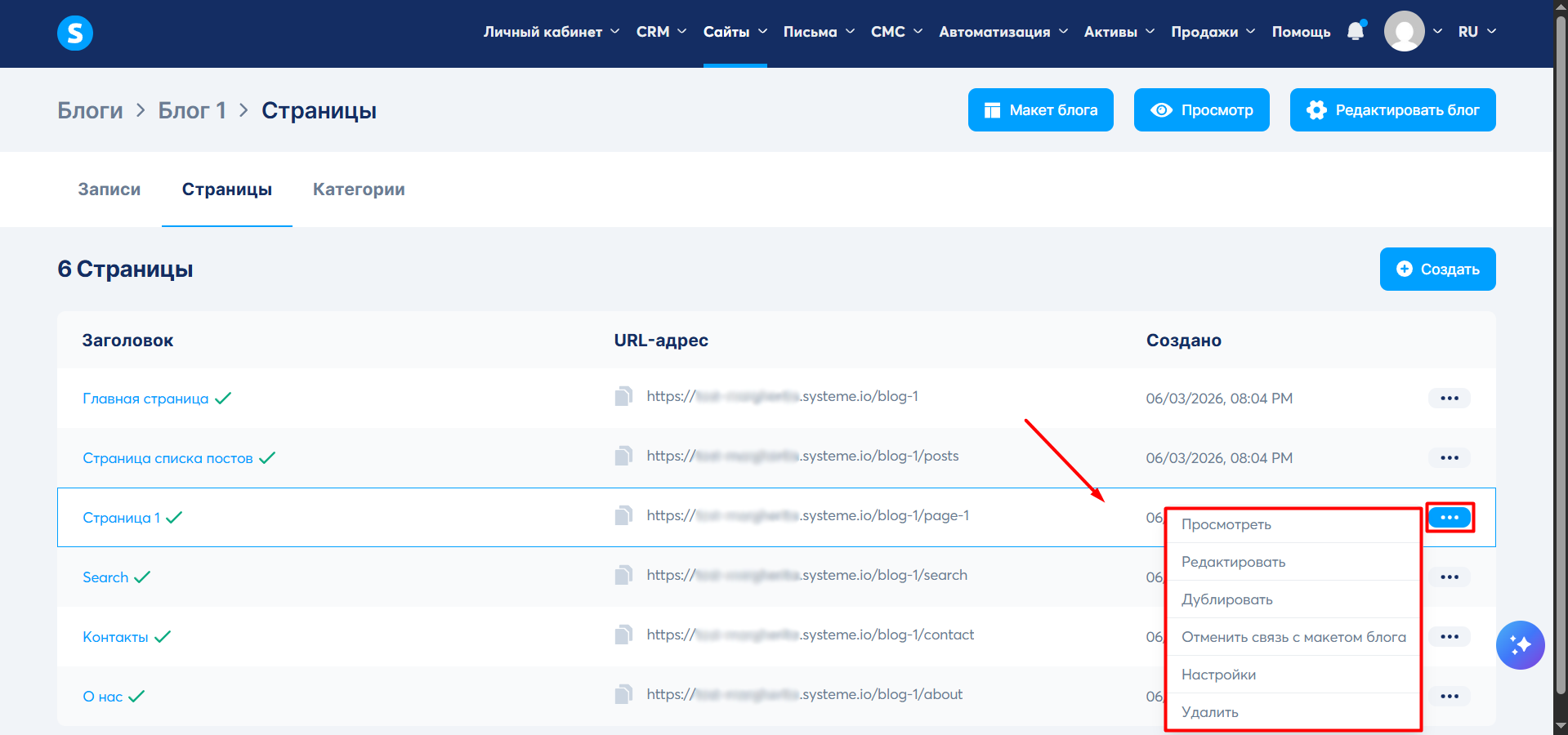1568x735 pixels.
Task: Open the notifications bell
Action: pyautogui.click(x=1356, y=31)
